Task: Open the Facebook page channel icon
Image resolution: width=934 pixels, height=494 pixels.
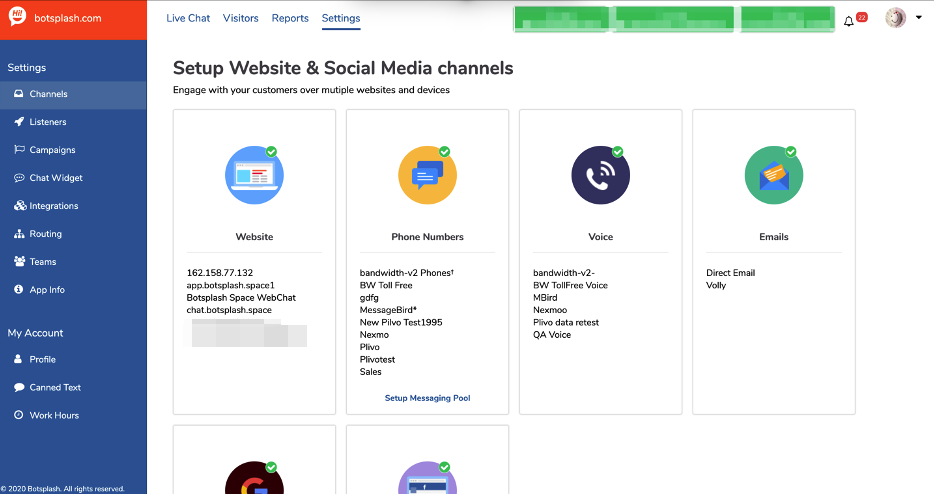Action: 428,478
